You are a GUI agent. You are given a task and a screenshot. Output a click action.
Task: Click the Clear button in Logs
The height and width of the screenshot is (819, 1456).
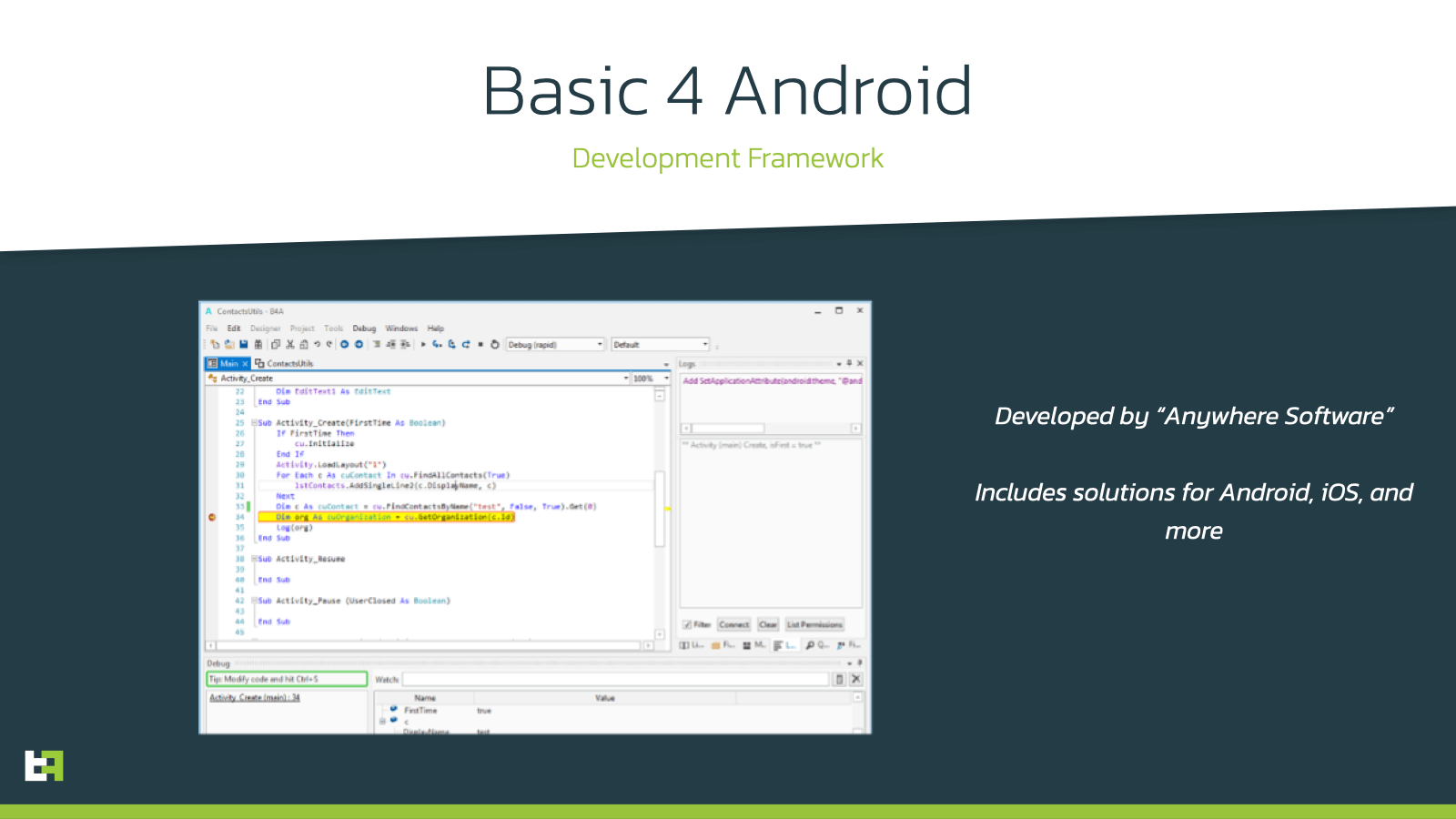pyautogui.click(x=768, y=624)
